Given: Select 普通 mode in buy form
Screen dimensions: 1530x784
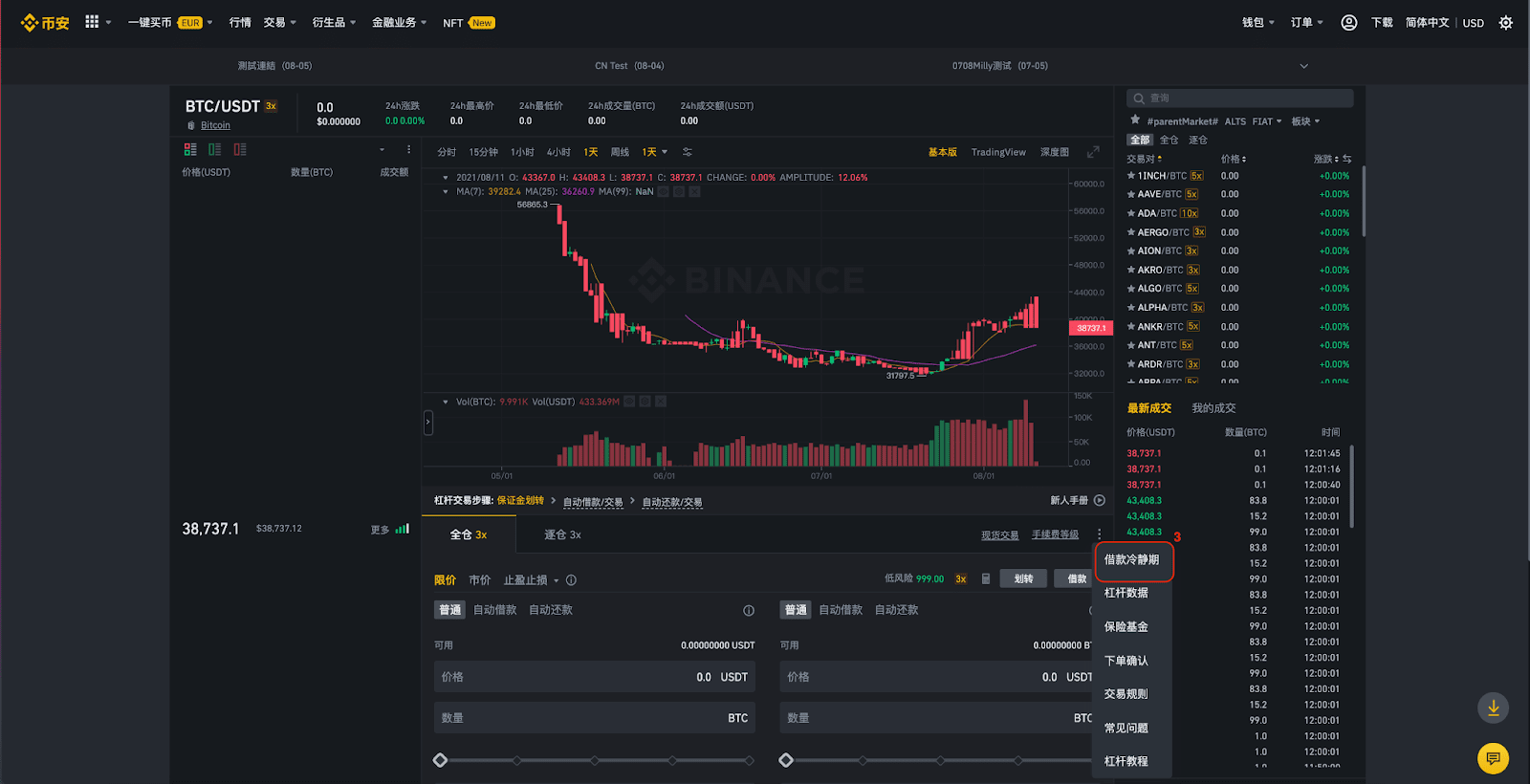Looking at the screenshot, I should pyautogui.click(x=449, y=610).
